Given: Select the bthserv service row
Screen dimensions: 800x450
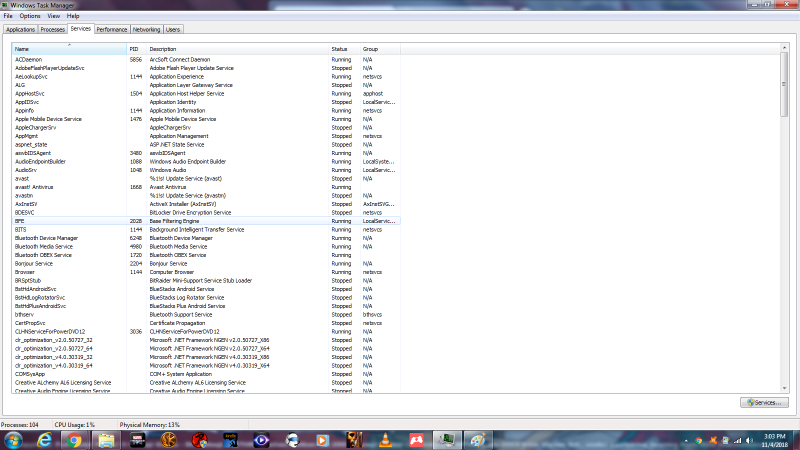Looking at the screenshot, I should coord(206,315).
